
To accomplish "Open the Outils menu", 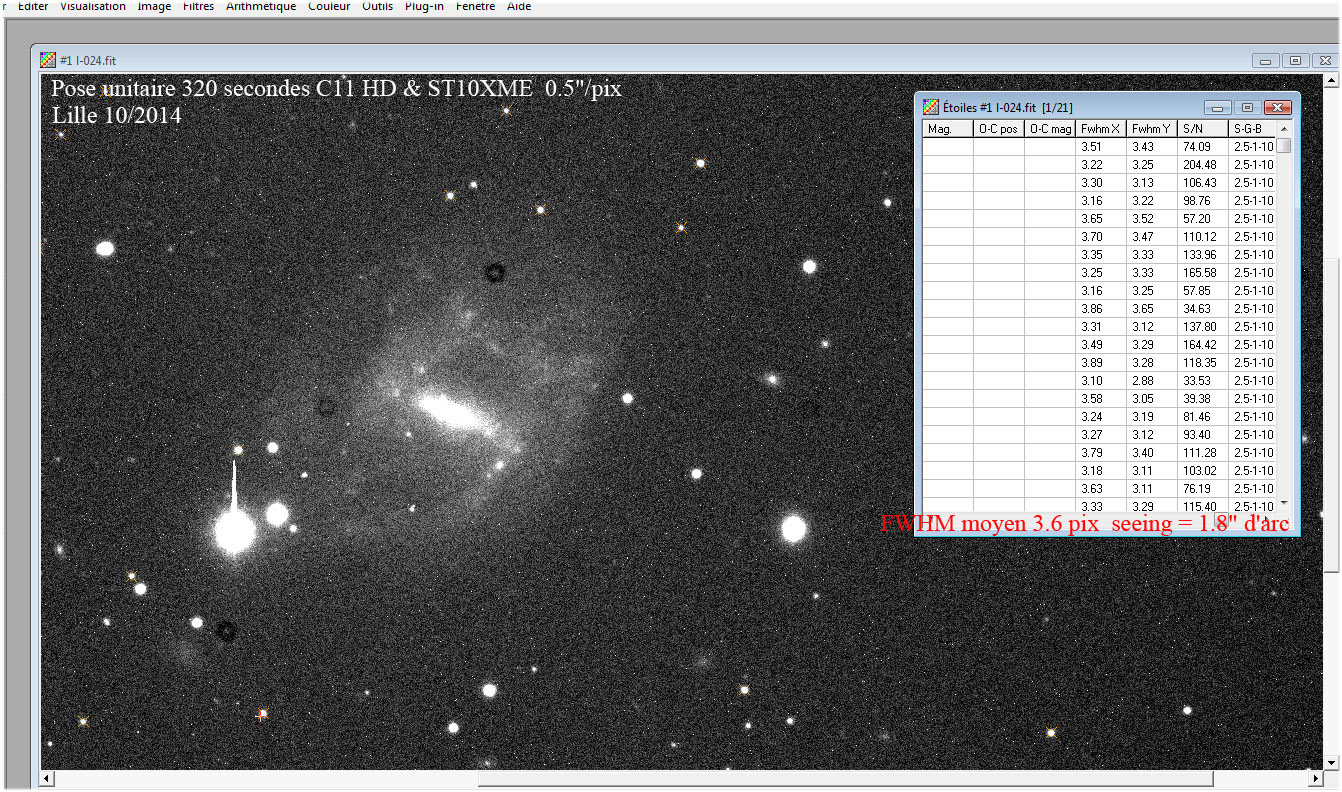I will coord(378,6).
